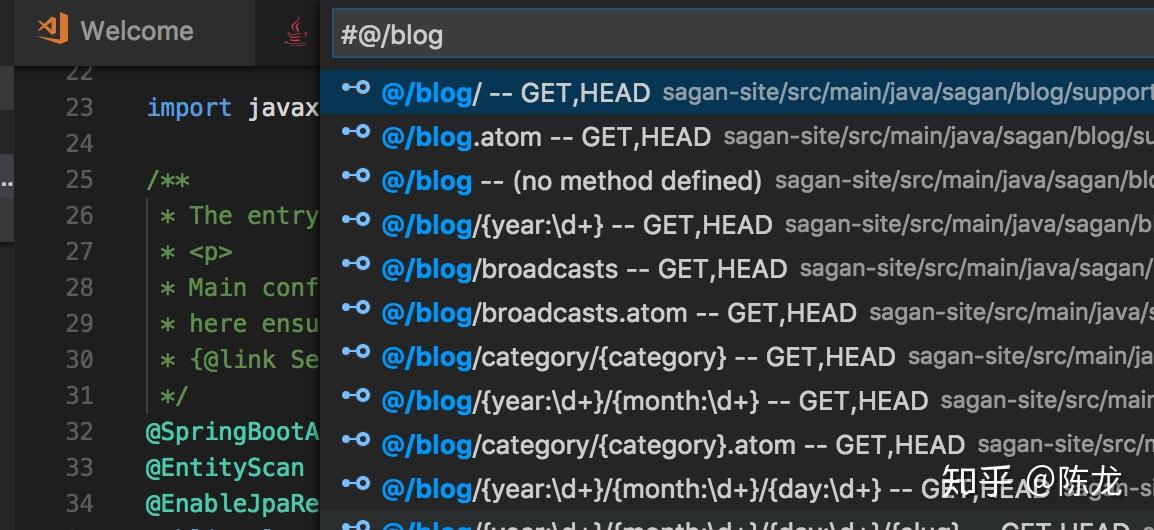
Task: Click the symbol icon beside @/blog/ result
Action: point(356,88)
